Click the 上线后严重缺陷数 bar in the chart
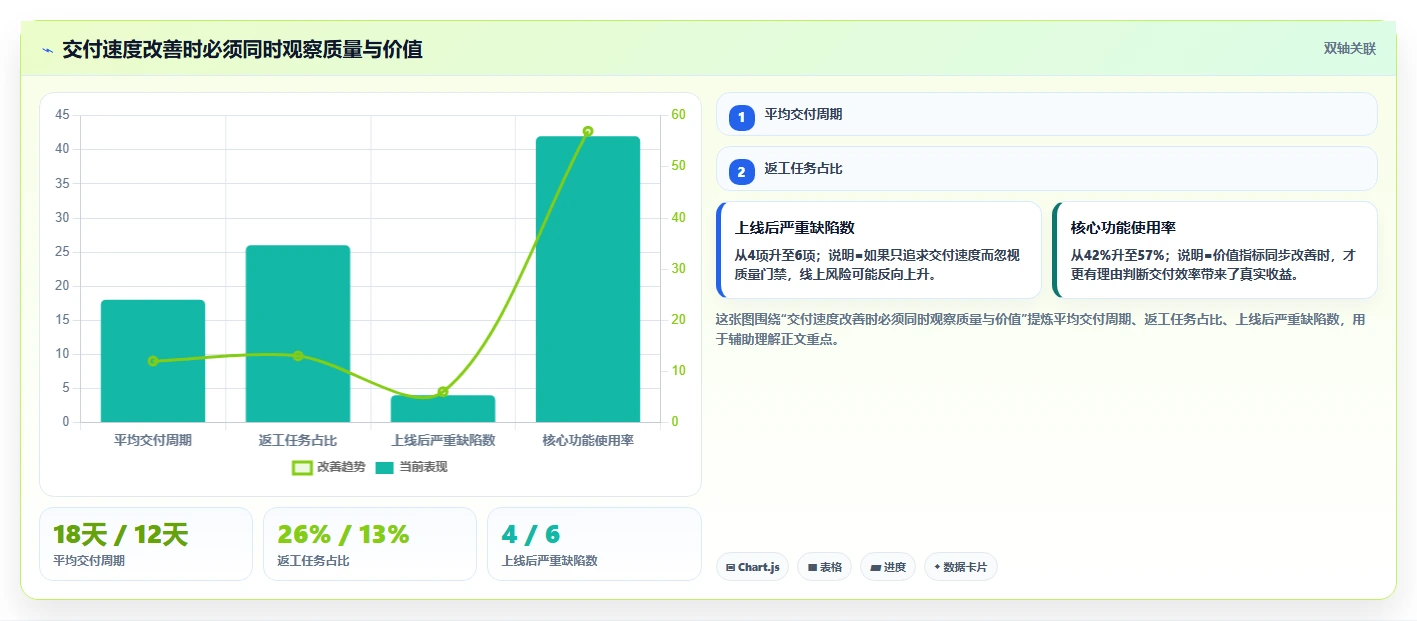The height and width of the screenshot is (621, 1417). (x=443, y=409)
